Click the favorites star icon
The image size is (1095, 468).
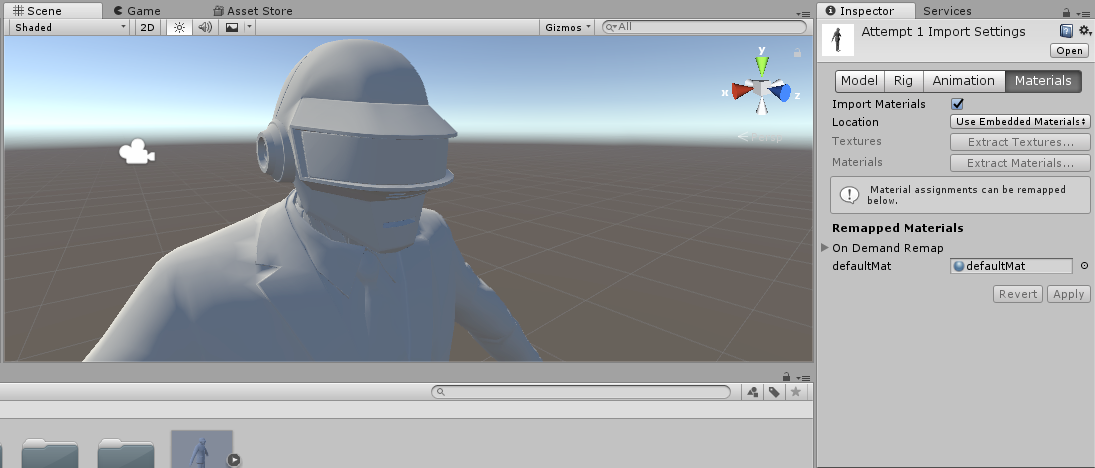click(795, 392)
